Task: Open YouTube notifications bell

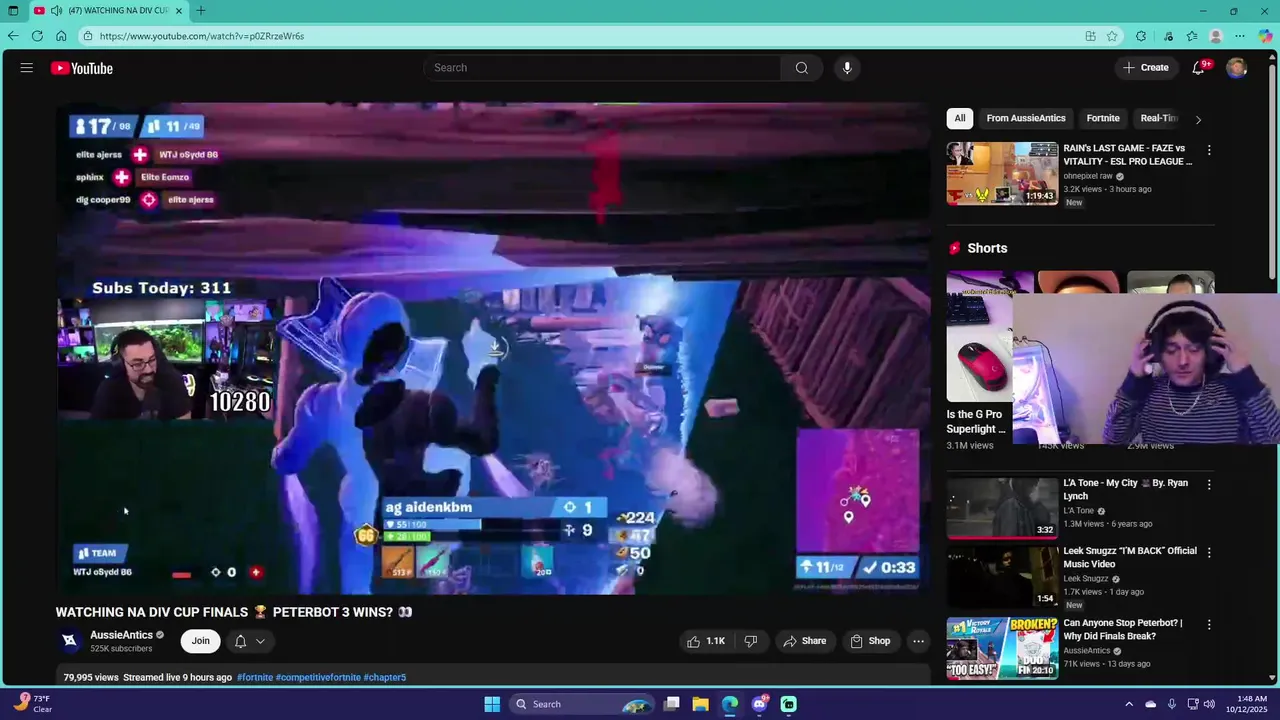Action: click(x=1198, y=68)
